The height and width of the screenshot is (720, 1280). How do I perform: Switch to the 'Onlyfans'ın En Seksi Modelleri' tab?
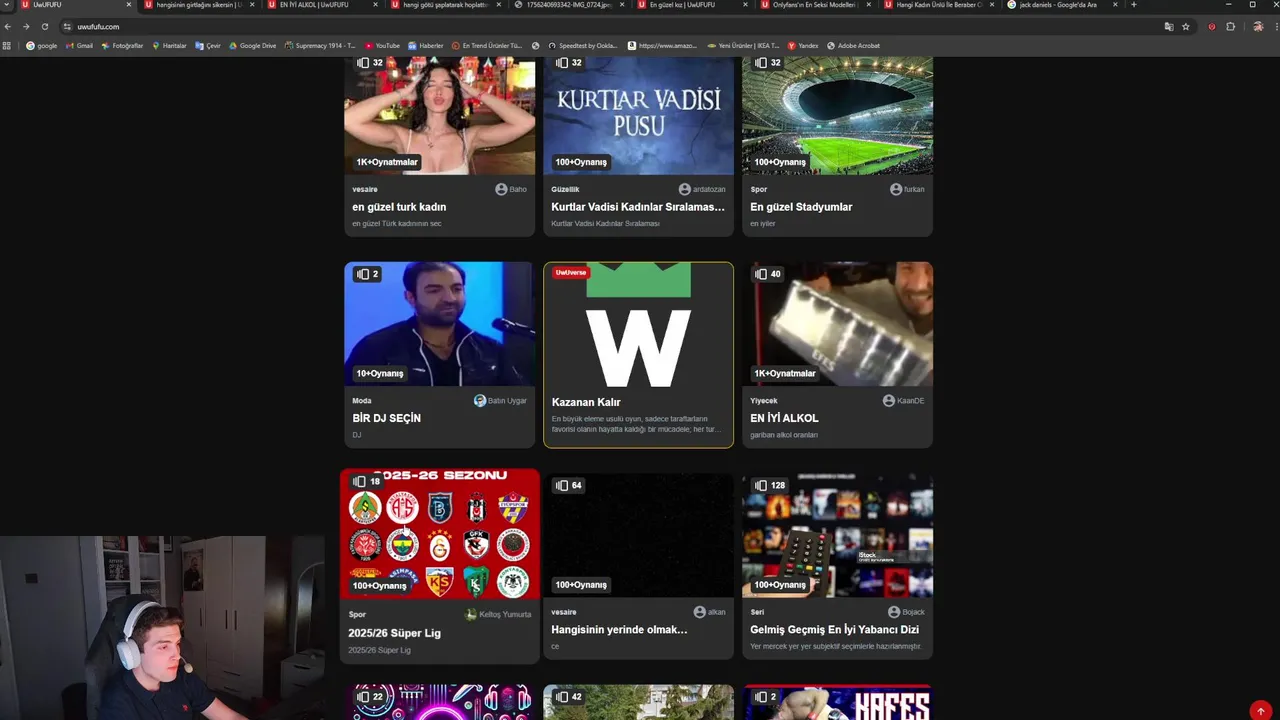814,5
